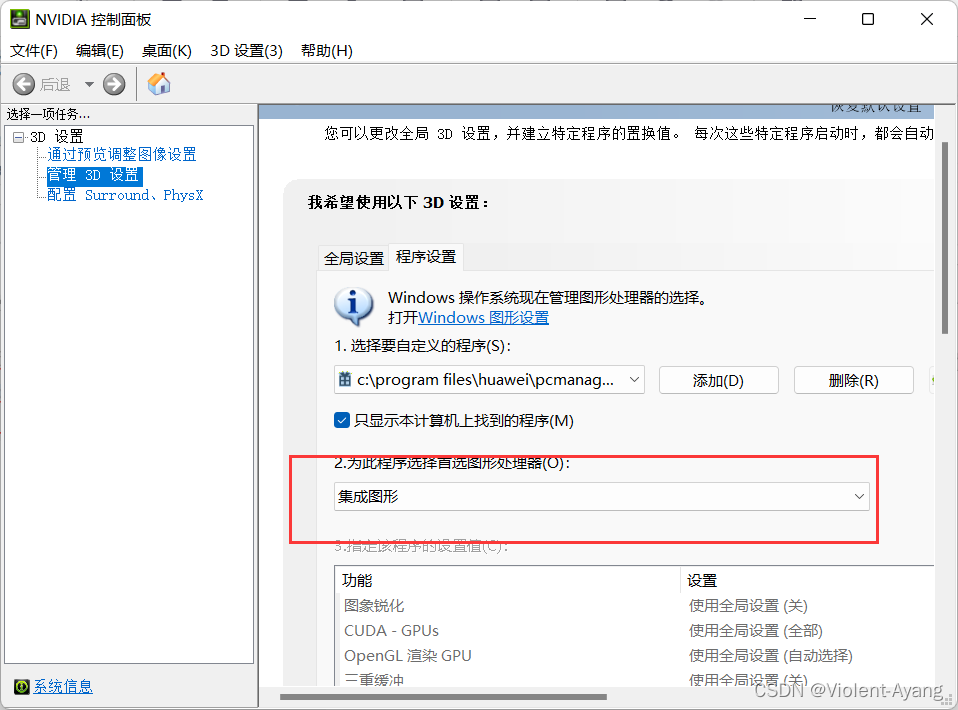This screenshot has width=958, height=710.
Task: Click 使用全局设置 (自动选择) setting value
Action: click(770, 656)
